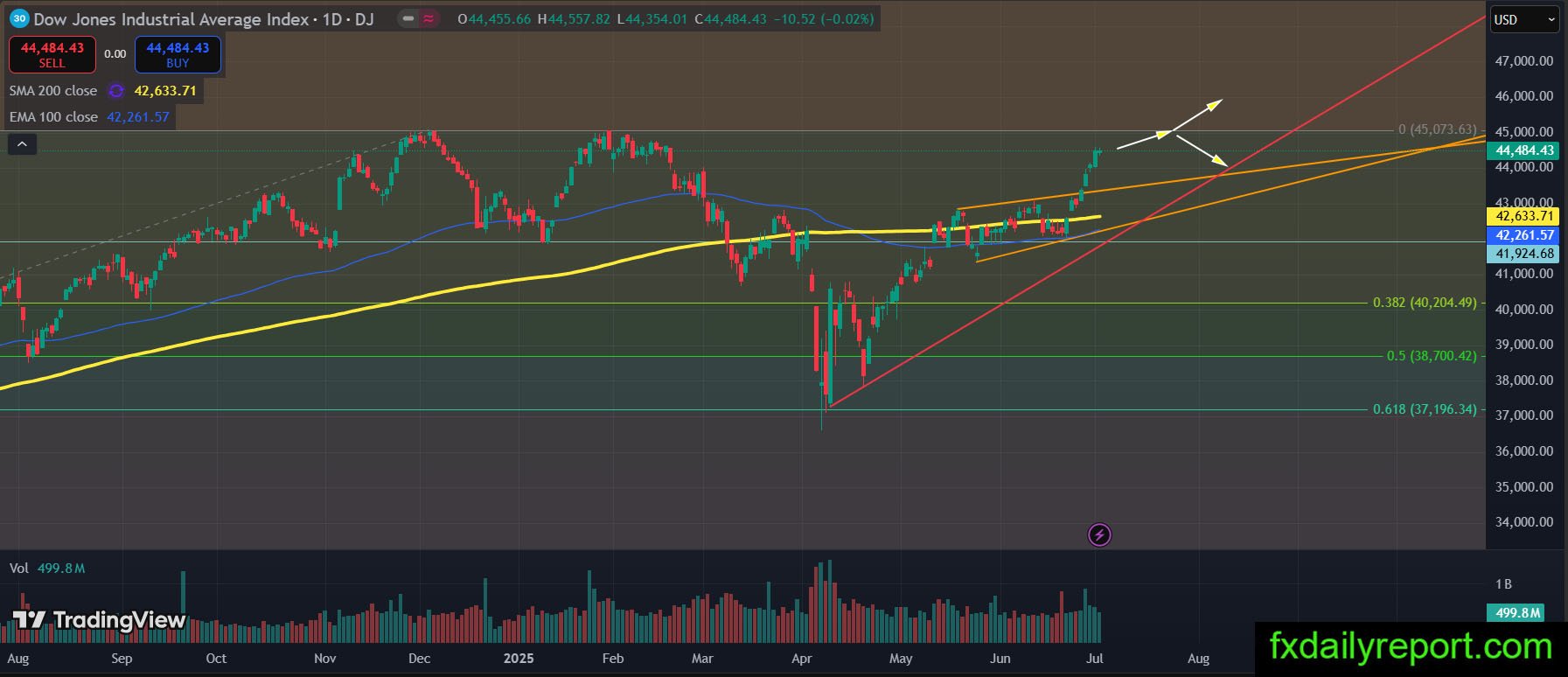Image resolution: width=1568 pixels, height=677 pixels.
Task: Click the Nov label on time axis
Action: pos(324,659)
